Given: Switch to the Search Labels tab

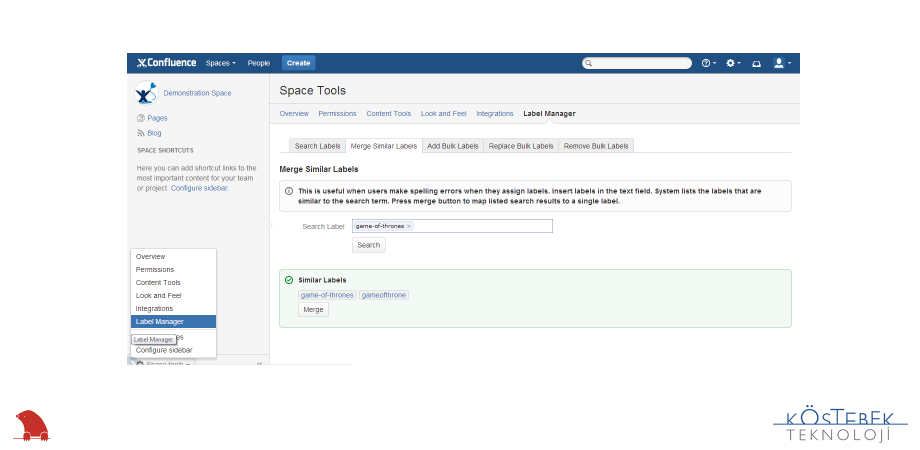Looking at the screenshot, I should (318, 146).
